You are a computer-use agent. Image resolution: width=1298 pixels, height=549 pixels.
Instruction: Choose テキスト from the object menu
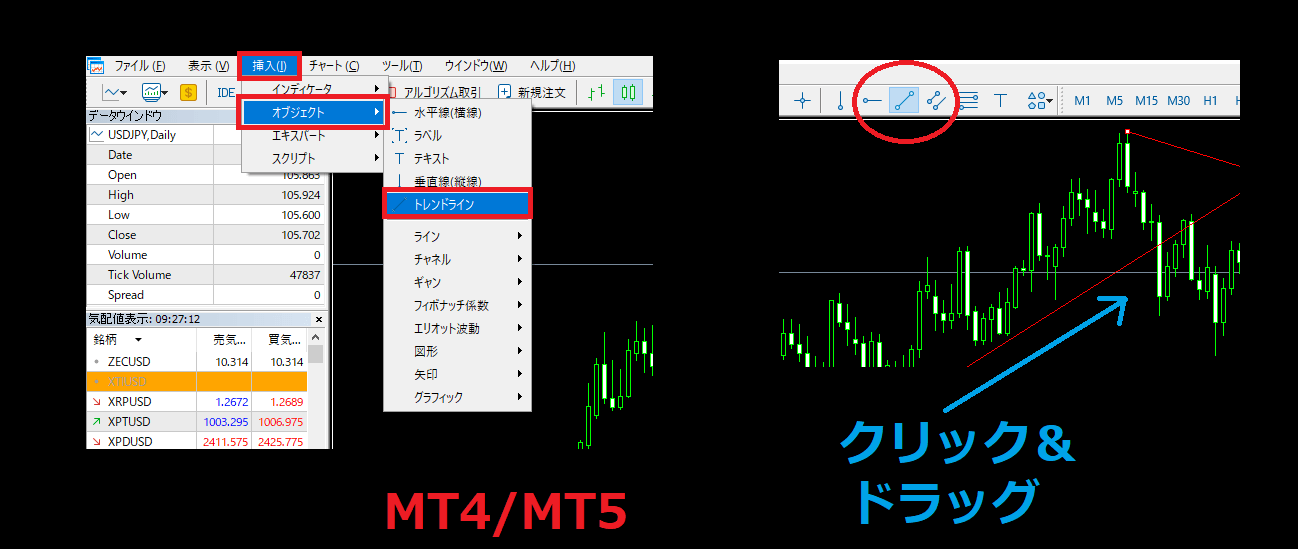click(x=458, y=159)
